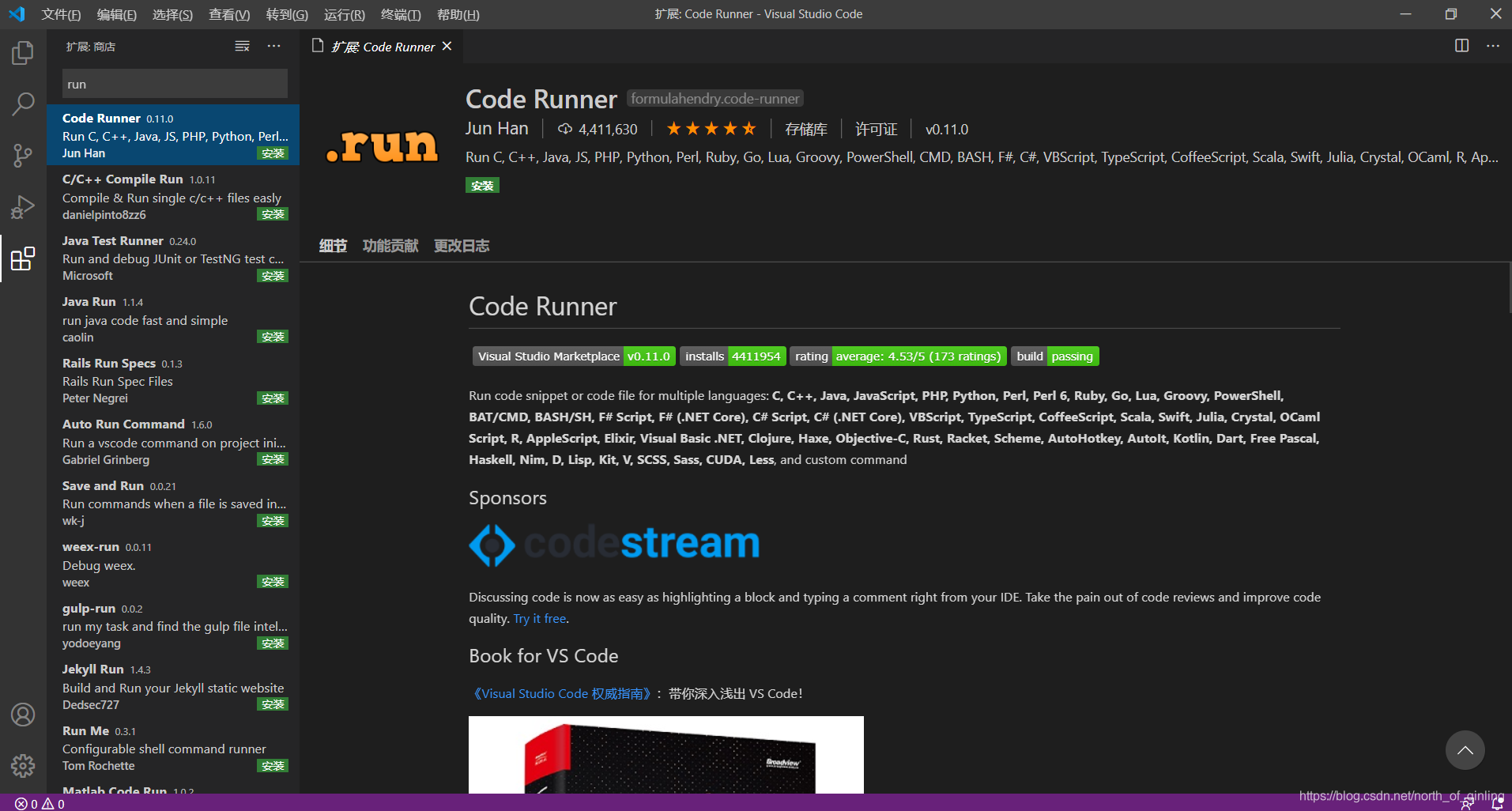Viewport: 1512px width, 811px height.
Task: Click the installs 4411954 badge
Action: click(x=733, y=356)
